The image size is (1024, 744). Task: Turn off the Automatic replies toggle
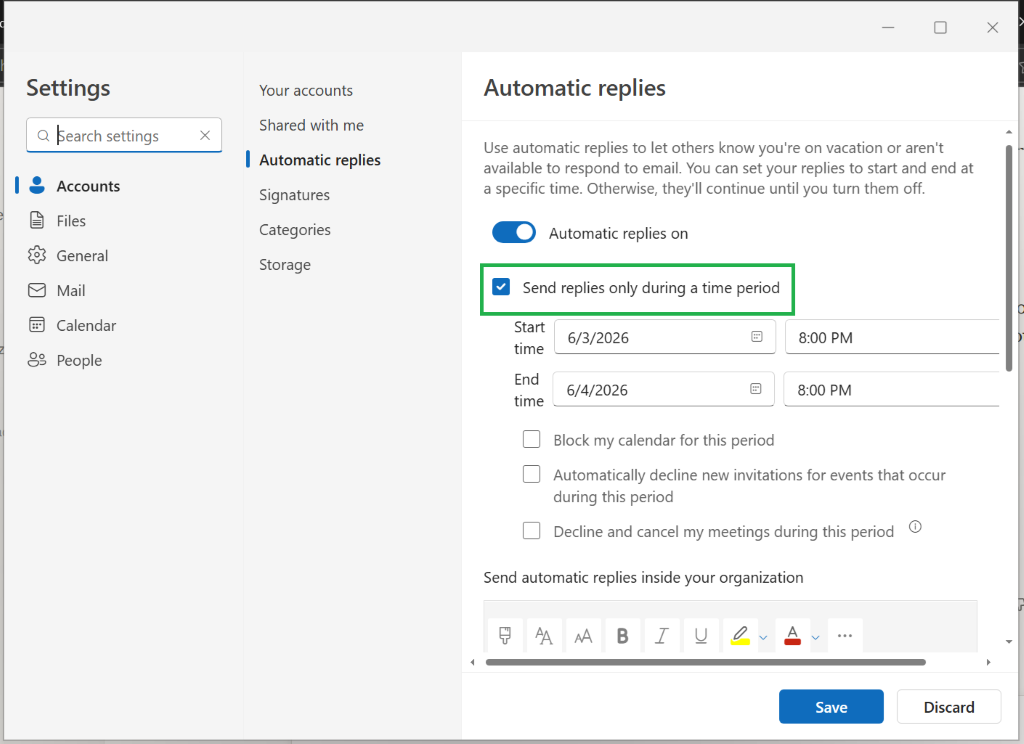coord(514,233)
